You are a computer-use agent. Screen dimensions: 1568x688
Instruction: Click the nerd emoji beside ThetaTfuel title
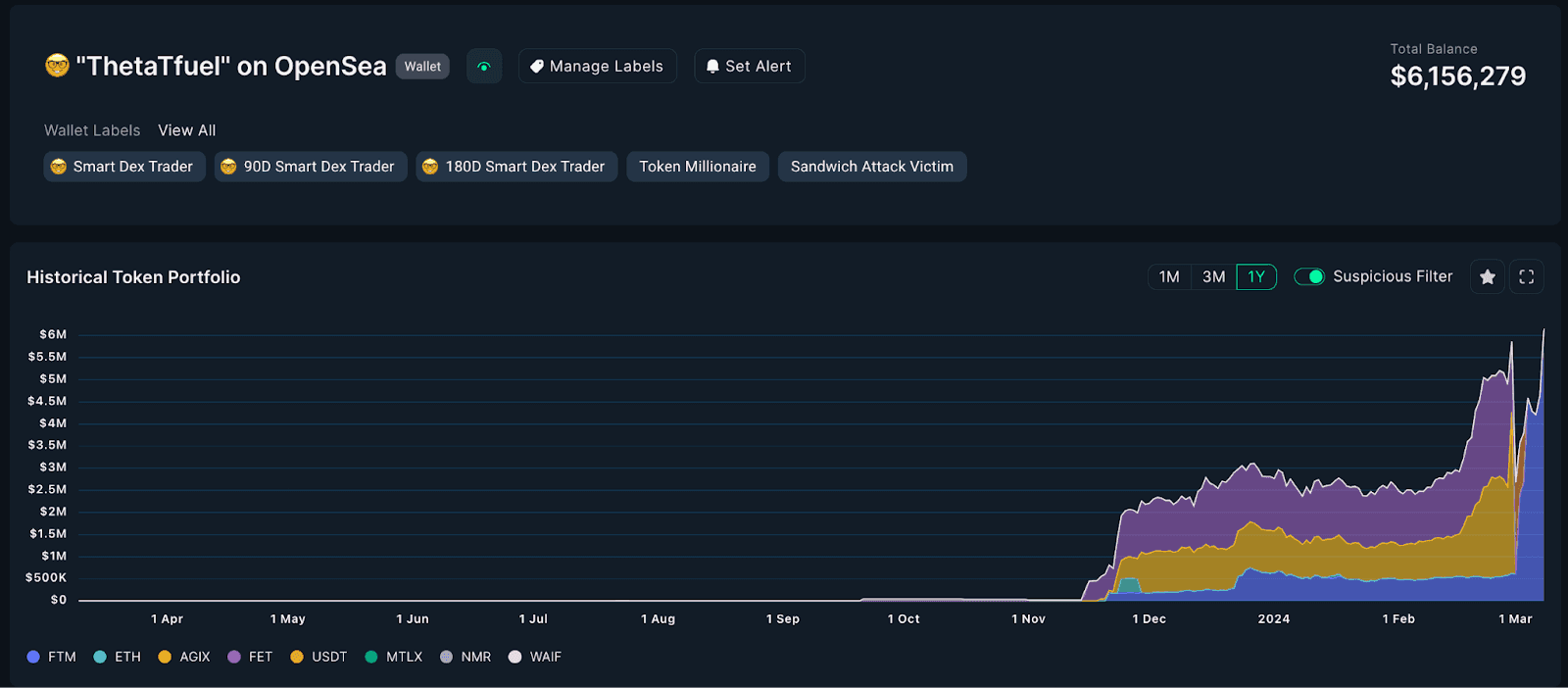[x=57, y=67]
